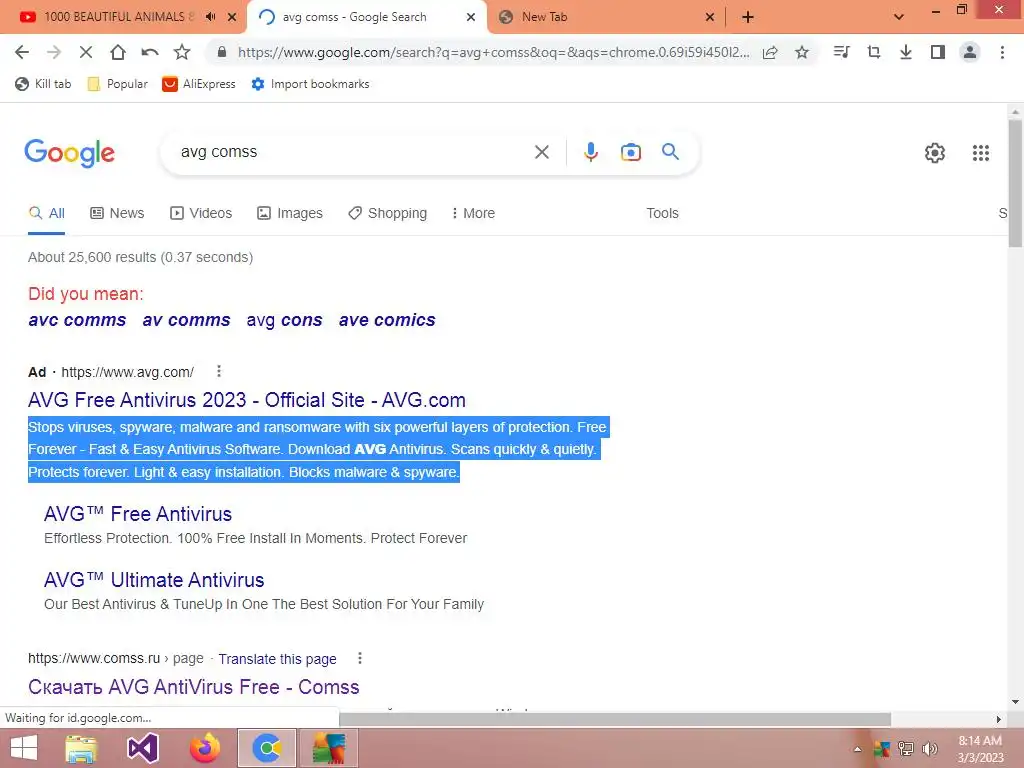The width and height of the screenshot is (1024, 768).
Task: Click the avg cons suggestion
Action: click(284, 320)
